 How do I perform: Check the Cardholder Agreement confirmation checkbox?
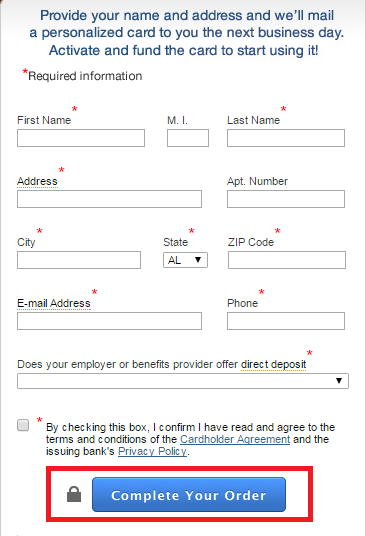point(23,425)
